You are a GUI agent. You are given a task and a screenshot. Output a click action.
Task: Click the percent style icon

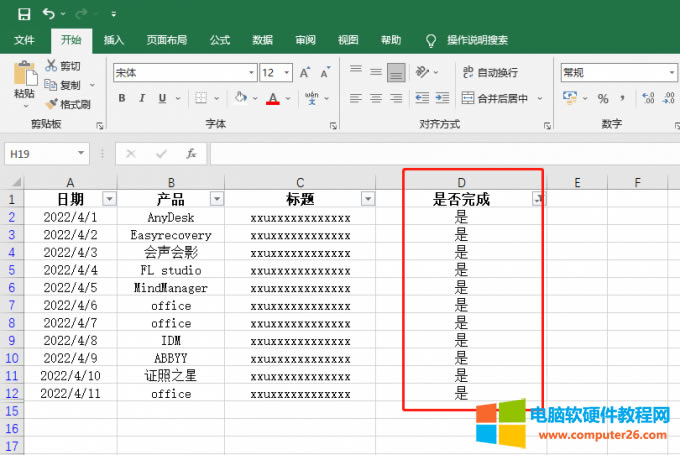pos(603,98)
